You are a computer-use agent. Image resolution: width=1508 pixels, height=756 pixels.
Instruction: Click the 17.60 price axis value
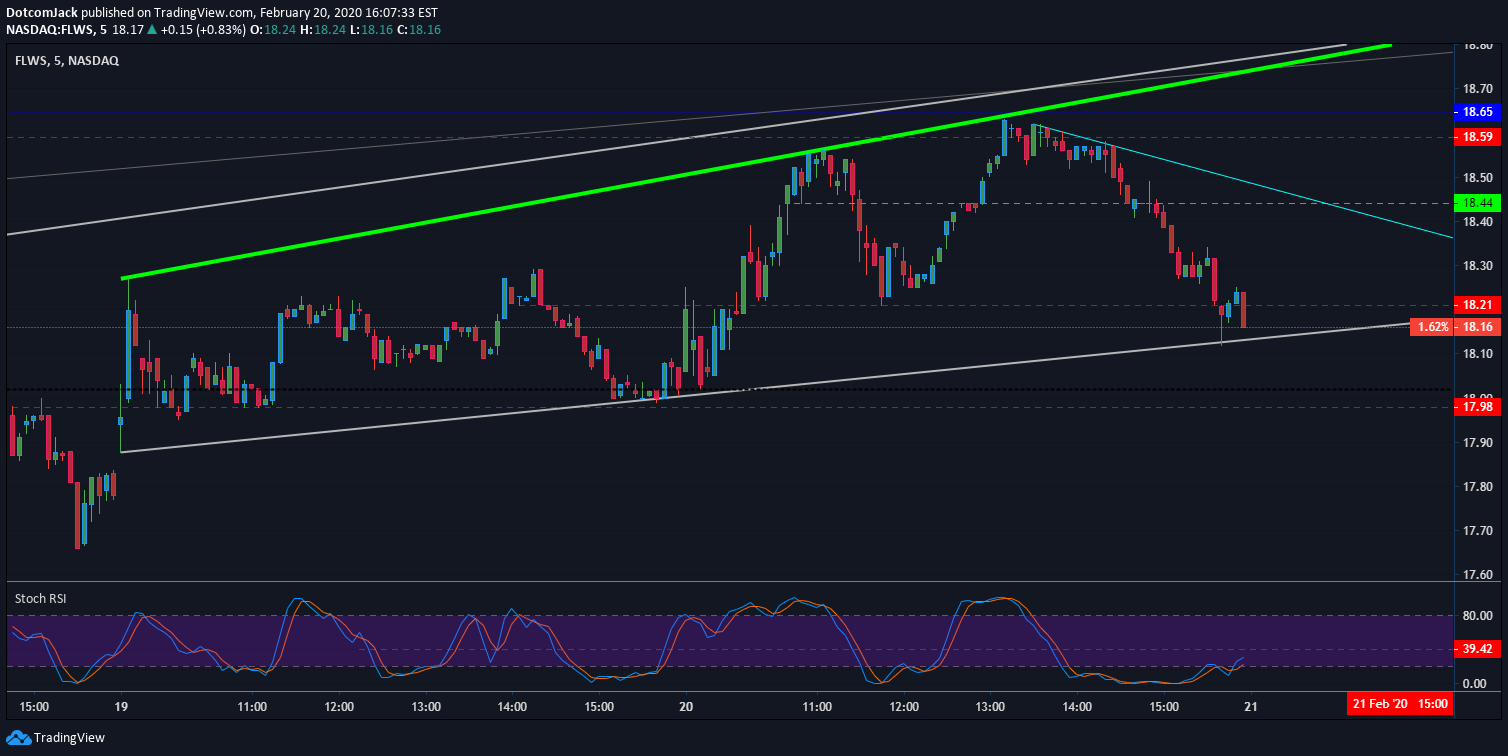pos(1478,575)
